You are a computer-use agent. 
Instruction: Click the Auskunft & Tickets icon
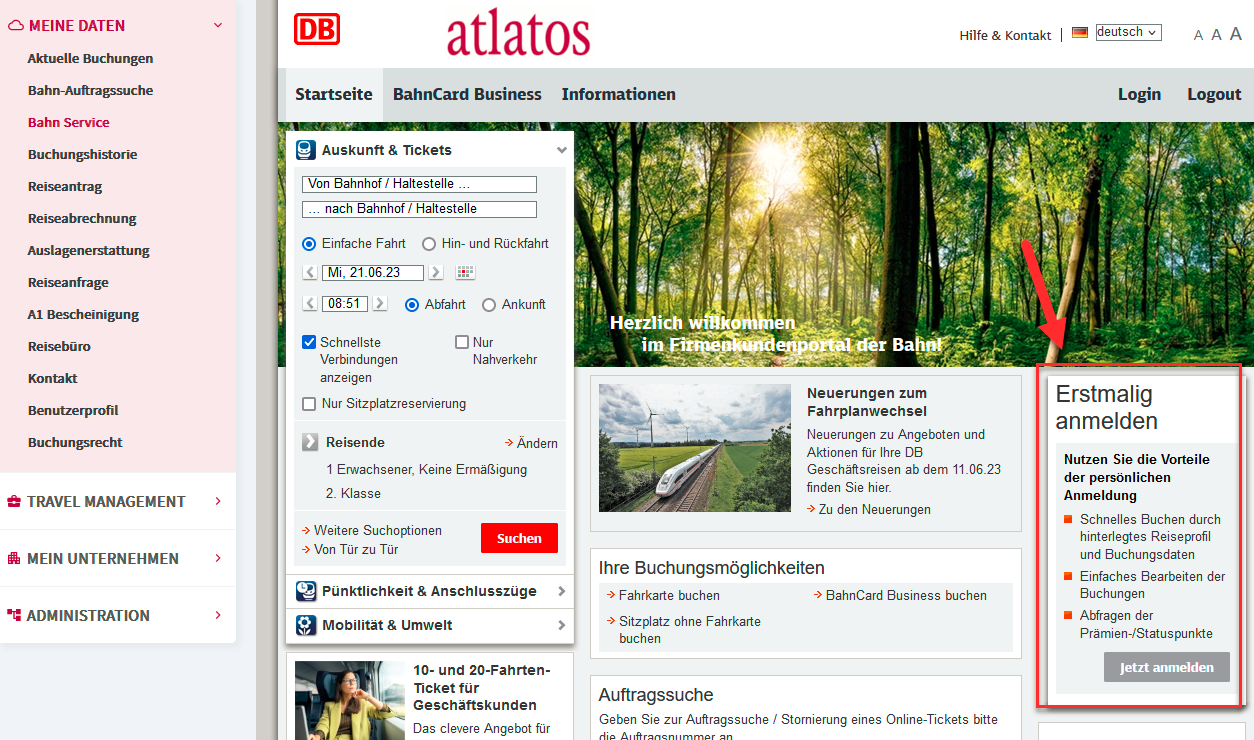[306, 150]
